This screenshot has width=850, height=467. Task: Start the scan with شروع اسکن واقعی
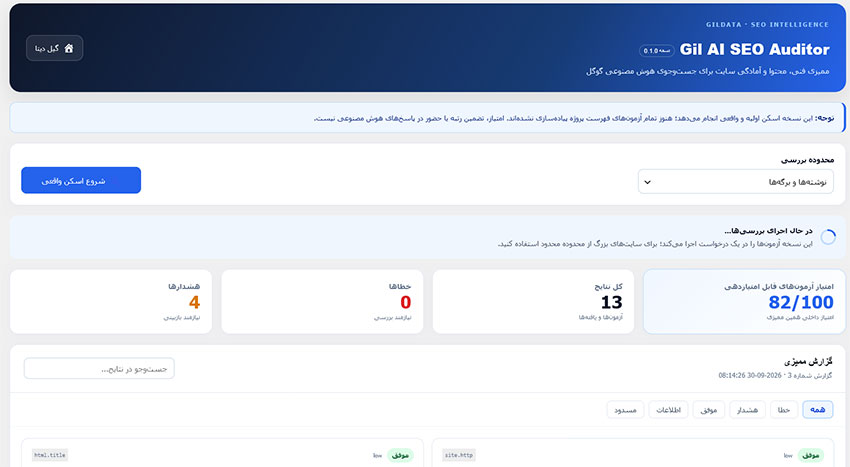click(x=81, y=181)
